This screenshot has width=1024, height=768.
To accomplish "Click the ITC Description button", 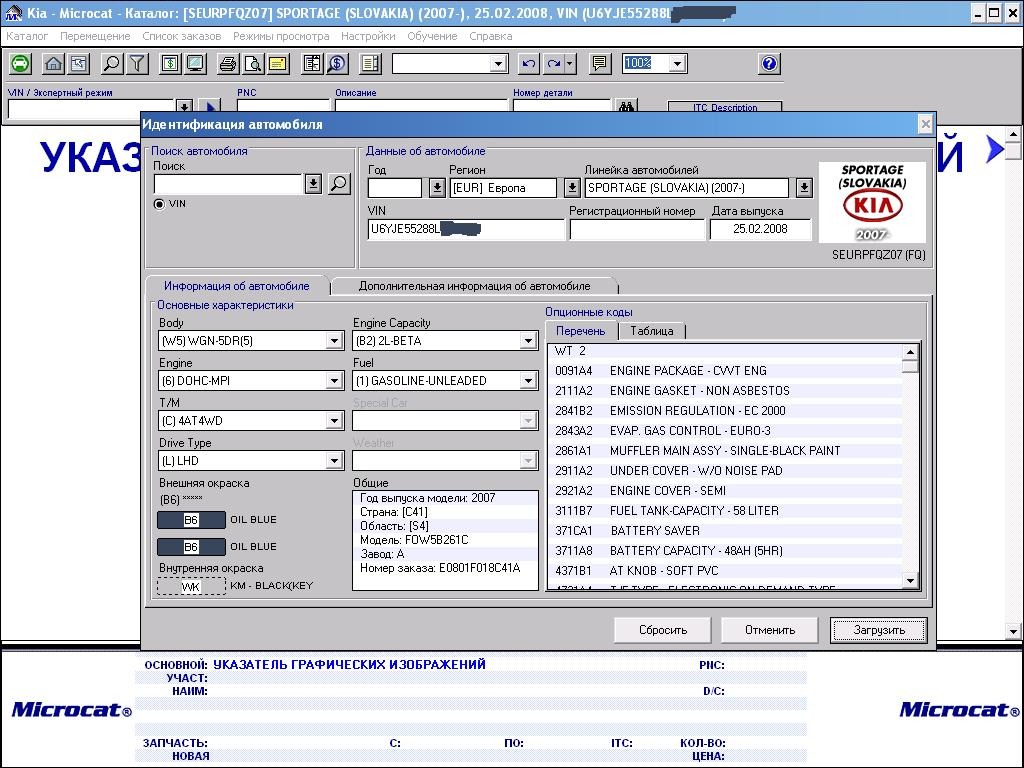I will (725, 107).
